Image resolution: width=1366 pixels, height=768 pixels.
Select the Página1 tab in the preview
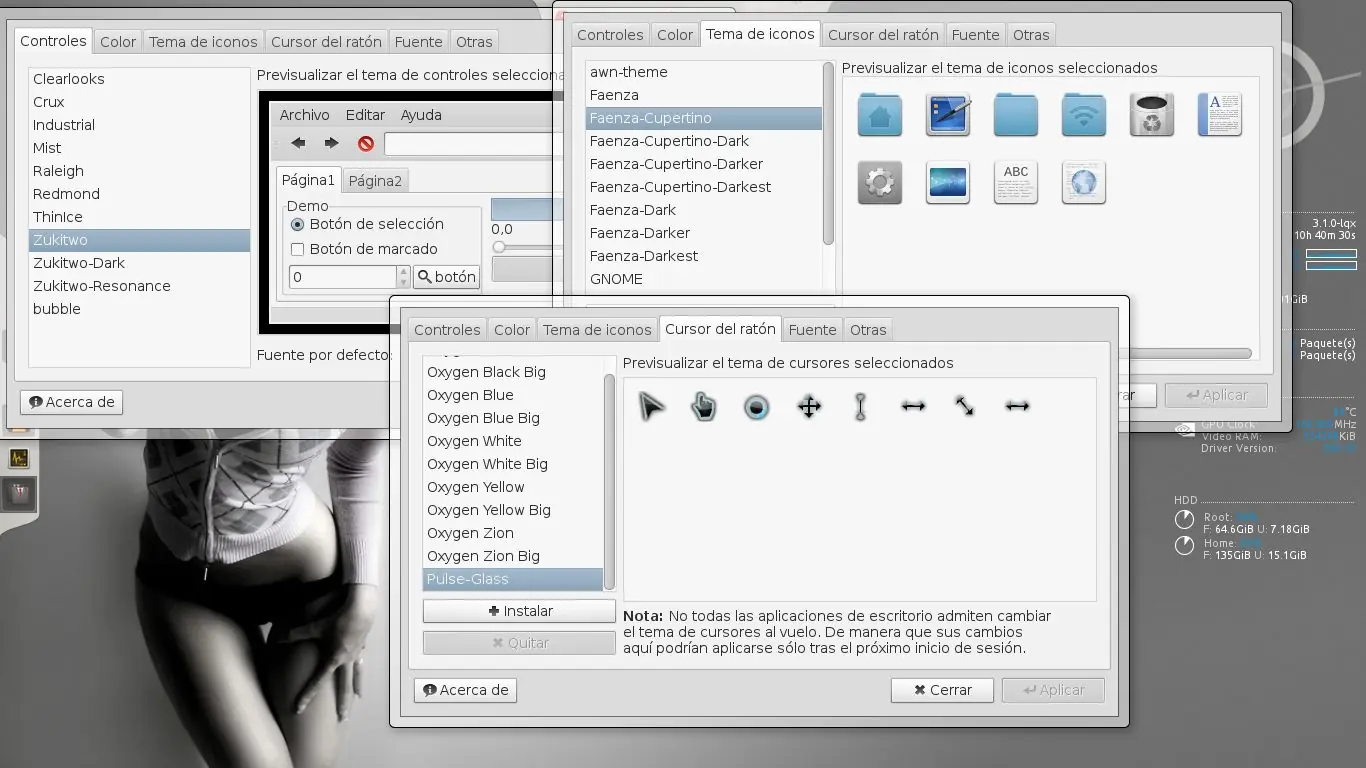pyautogui.click(x=308, y=180)
